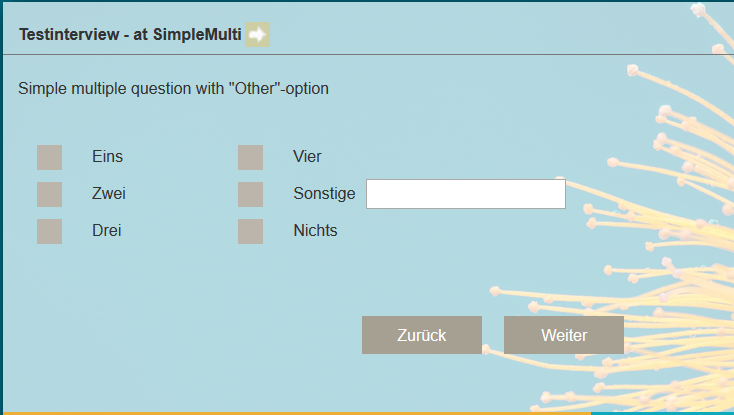The height and width of the screenshot is (415, 734).
Task: Click the 'Vier' option label text
Action: 308,157
